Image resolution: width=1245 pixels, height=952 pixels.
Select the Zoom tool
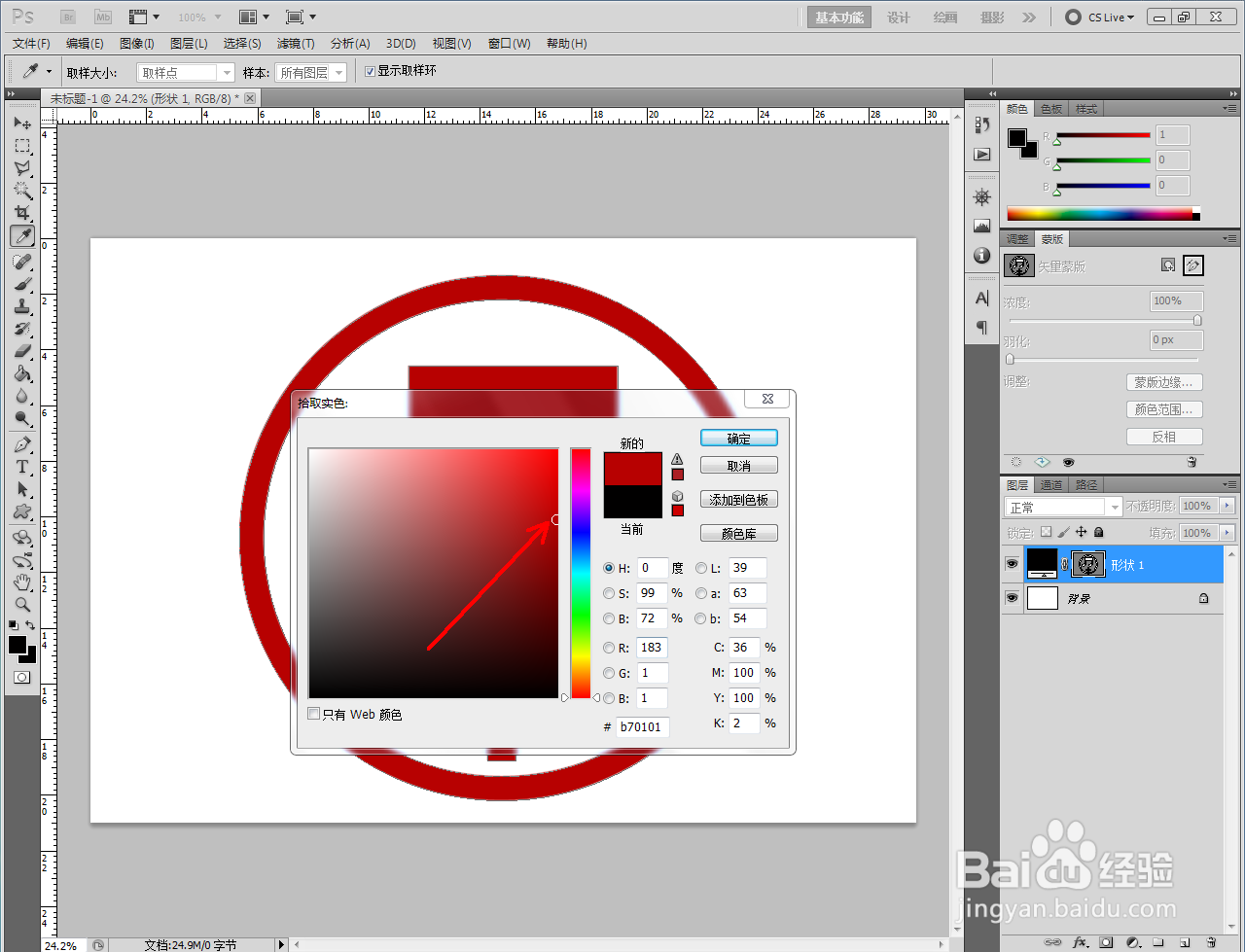[22, 605]
